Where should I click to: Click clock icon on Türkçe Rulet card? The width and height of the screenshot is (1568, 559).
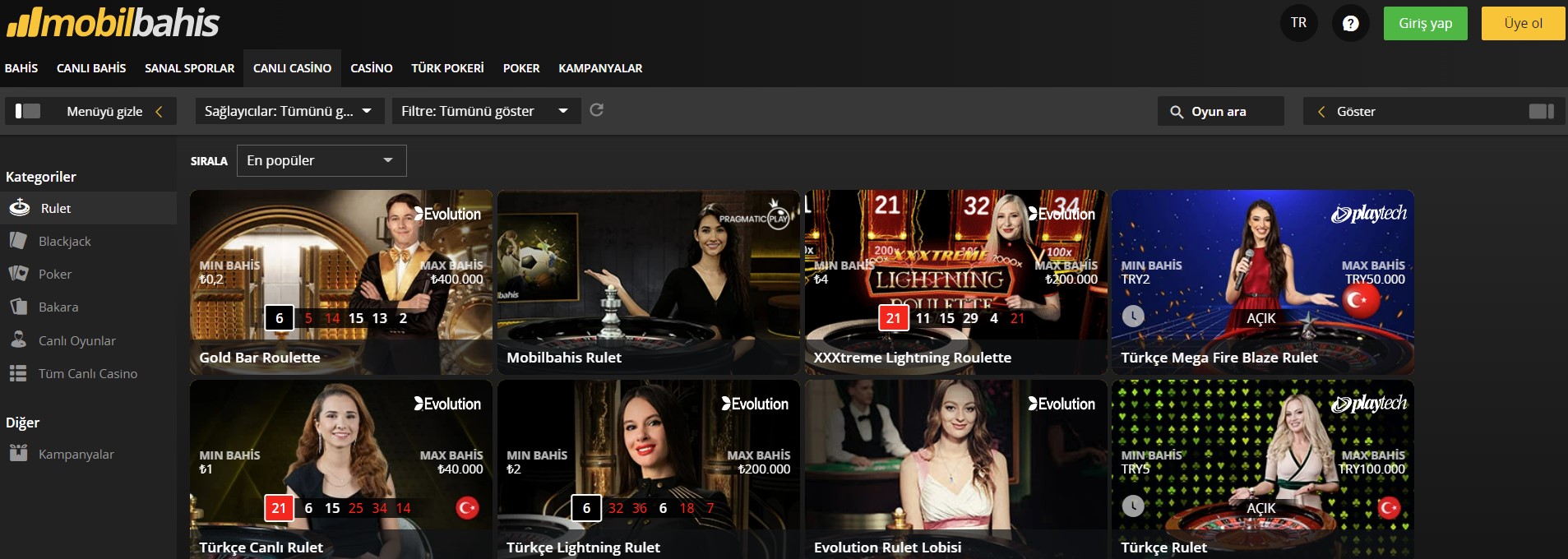click(1133, 506)
